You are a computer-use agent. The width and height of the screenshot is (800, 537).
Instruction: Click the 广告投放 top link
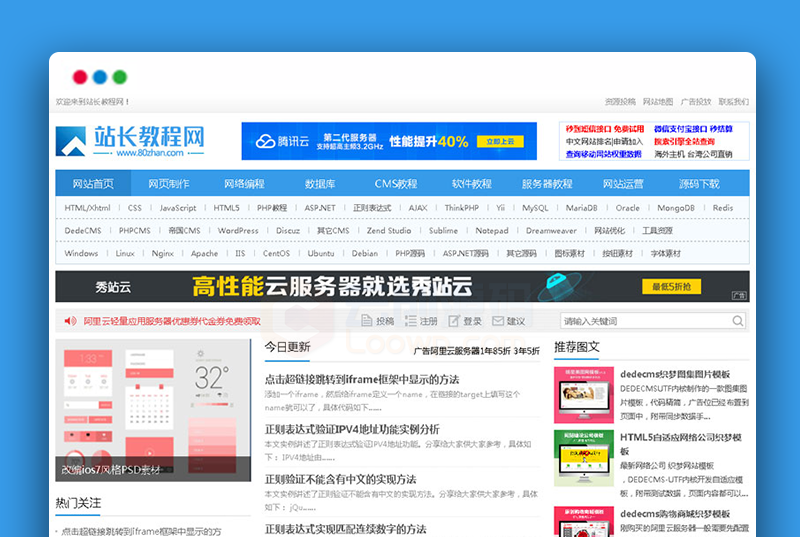[x=696, y=102]
